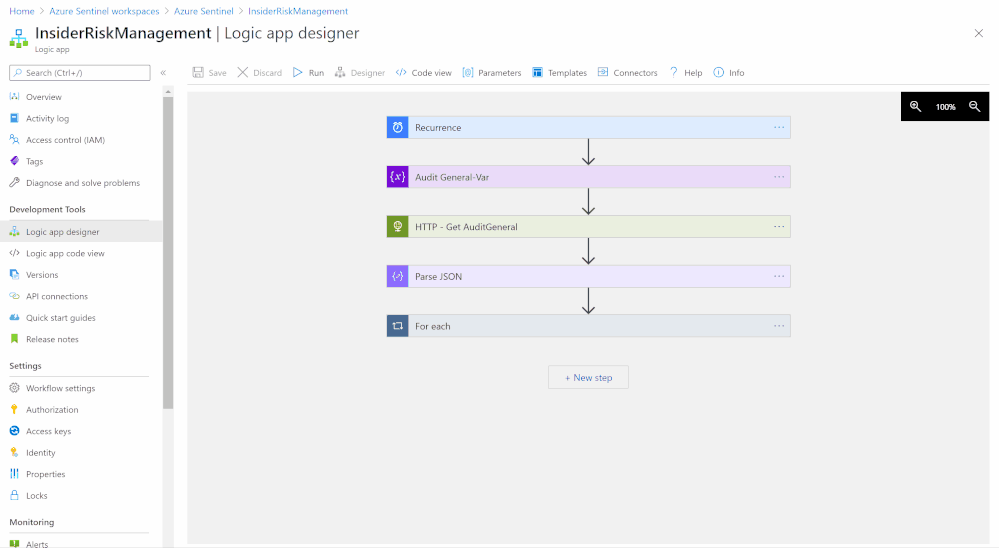Expand the HTTP - Get AuditGeneral card
999x548 pixels.
pyautogui.click(x=589, y=227)
